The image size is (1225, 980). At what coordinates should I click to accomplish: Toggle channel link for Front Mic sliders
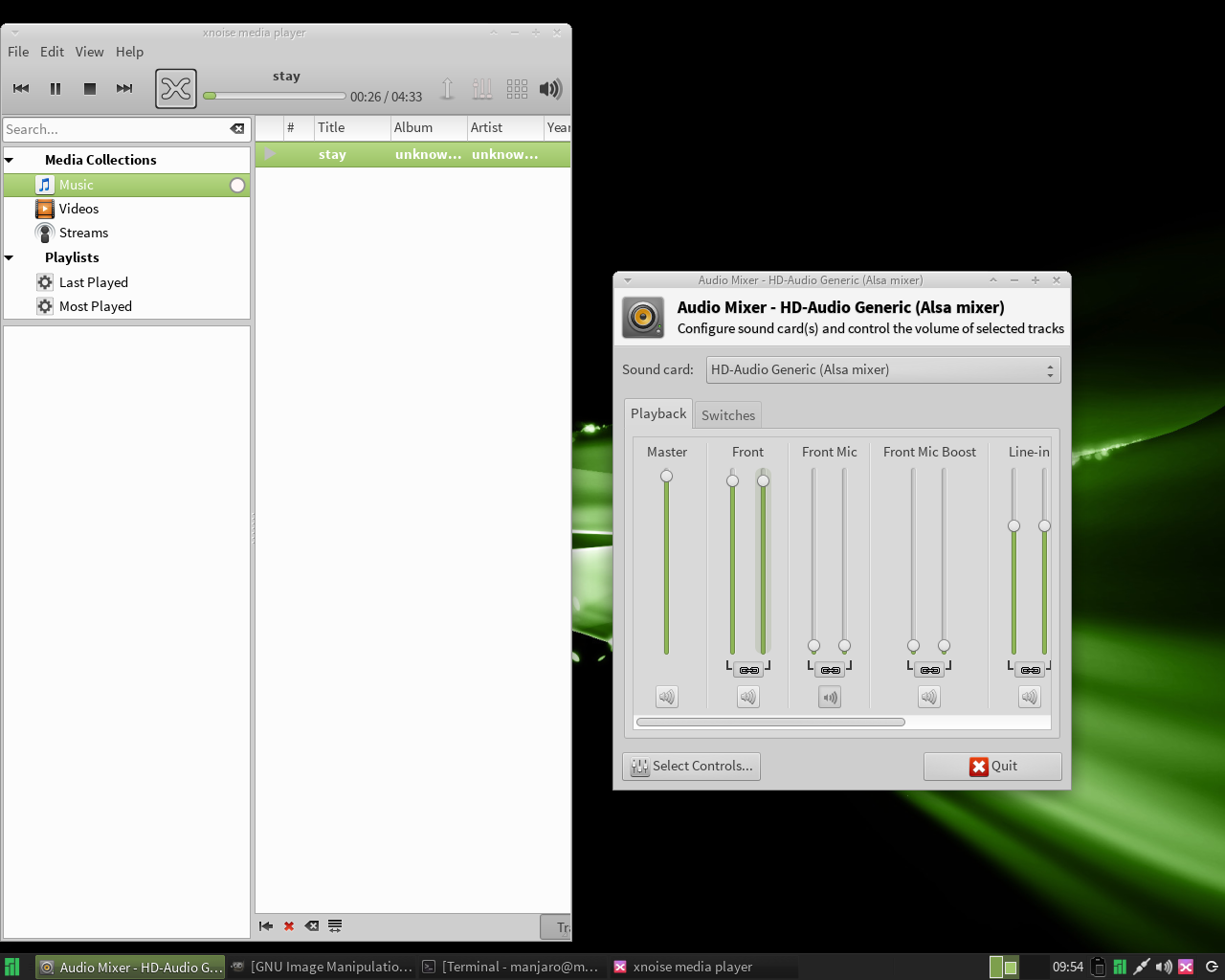click(830, 670)
